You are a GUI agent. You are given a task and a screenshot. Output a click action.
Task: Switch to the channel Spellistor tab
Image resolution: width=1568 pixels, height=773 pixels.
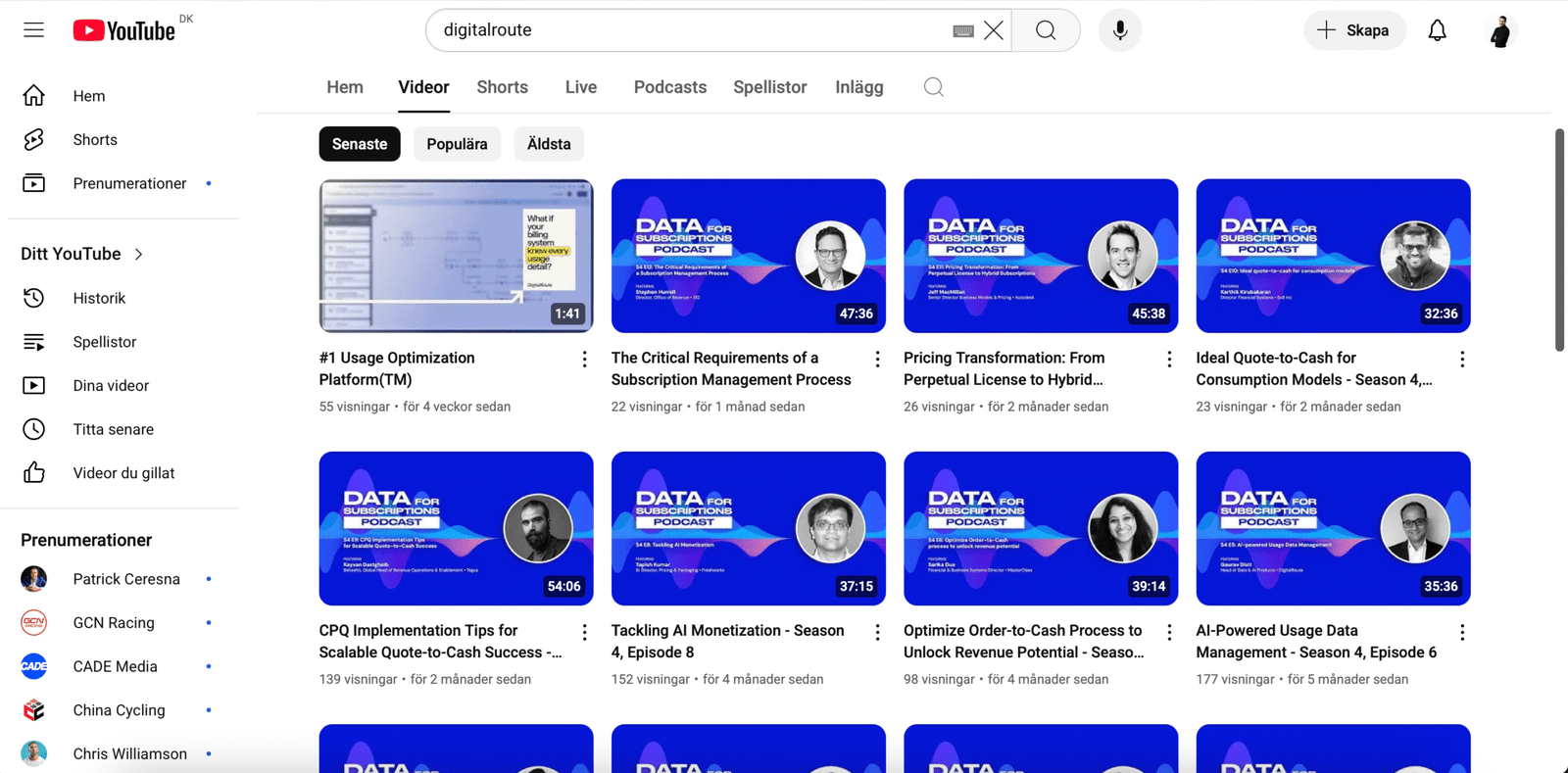click(770, 87)
